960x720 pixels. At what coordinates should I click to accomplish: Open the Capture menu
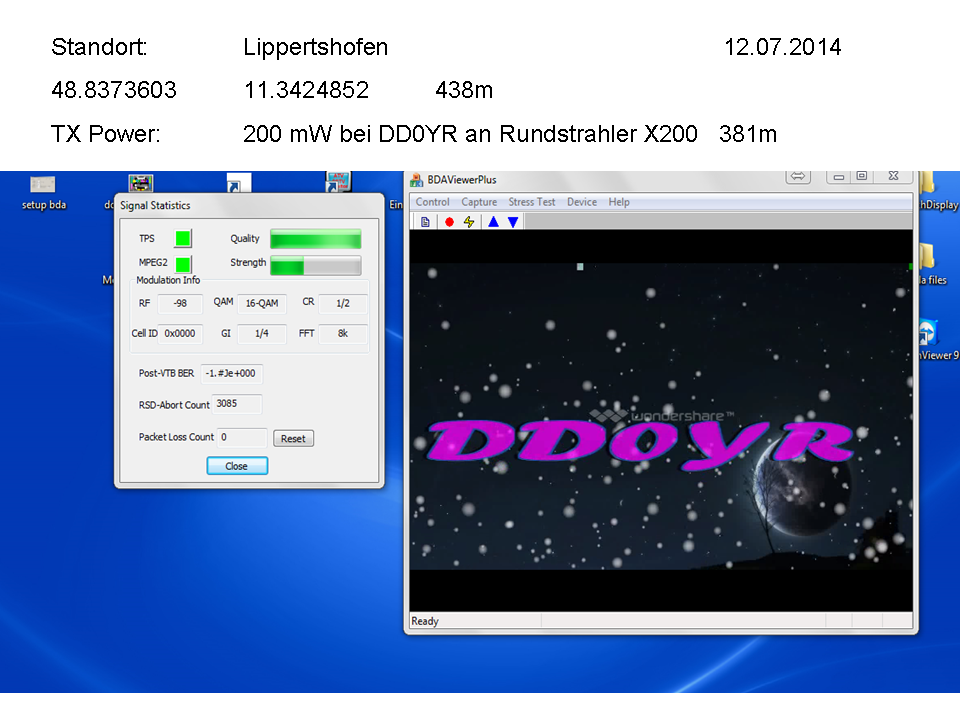479,202
